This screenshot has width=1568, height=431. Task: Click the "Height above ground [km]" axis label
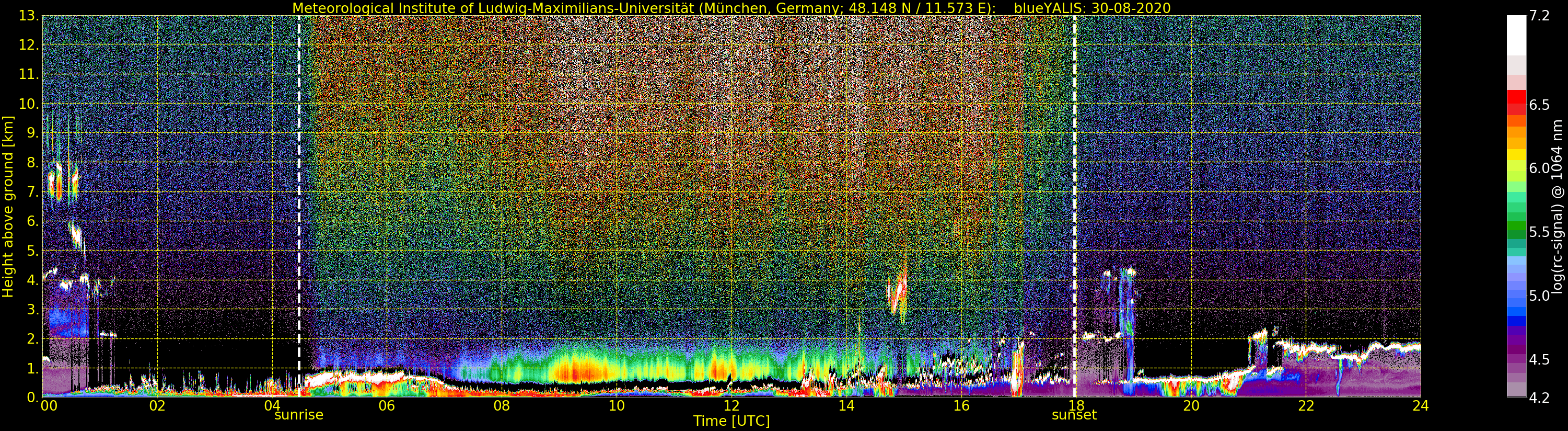(x=8, y=206)
